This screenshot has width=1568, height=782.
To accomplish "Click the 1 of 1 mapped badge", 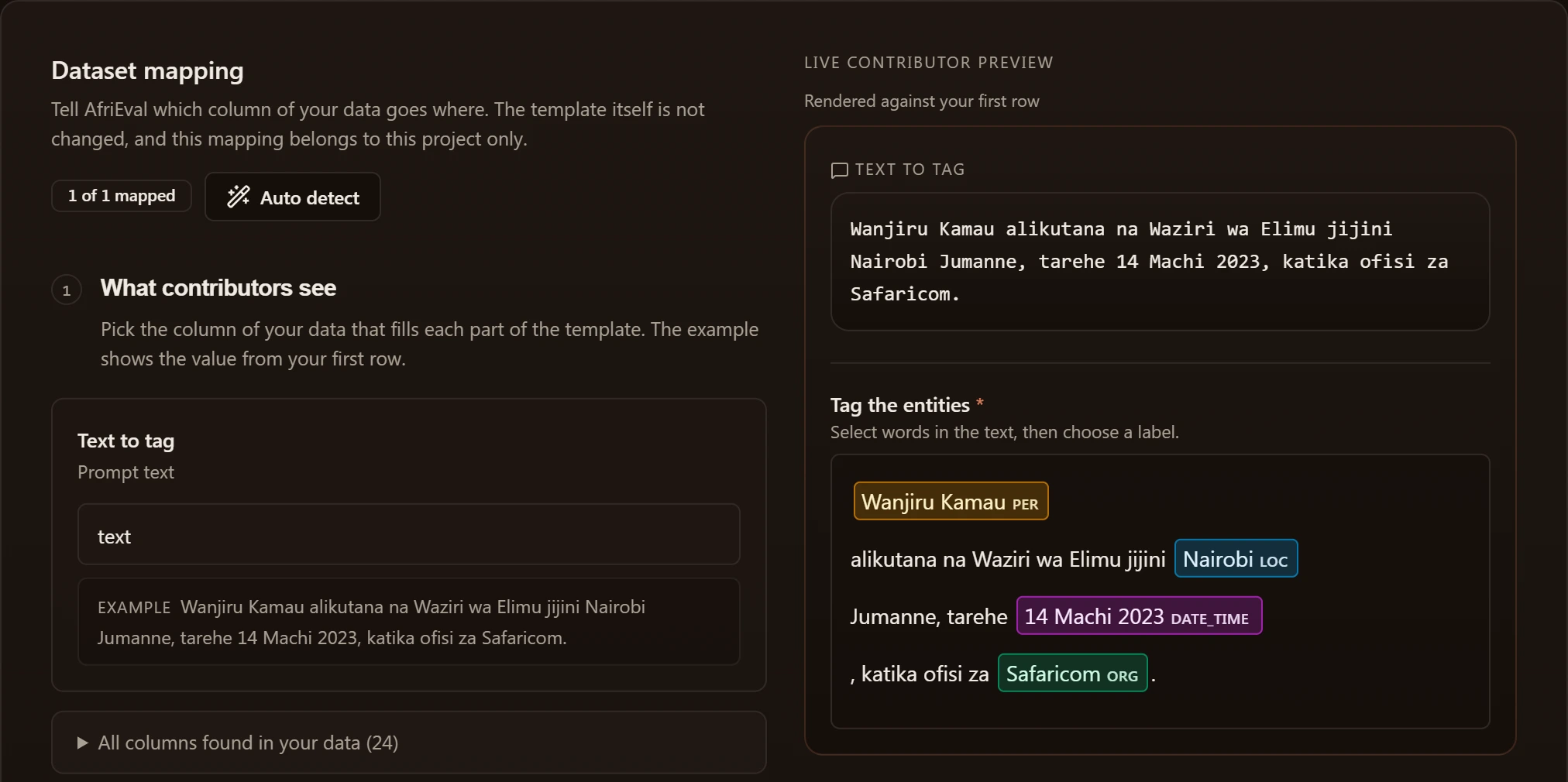I will point(122,196).
